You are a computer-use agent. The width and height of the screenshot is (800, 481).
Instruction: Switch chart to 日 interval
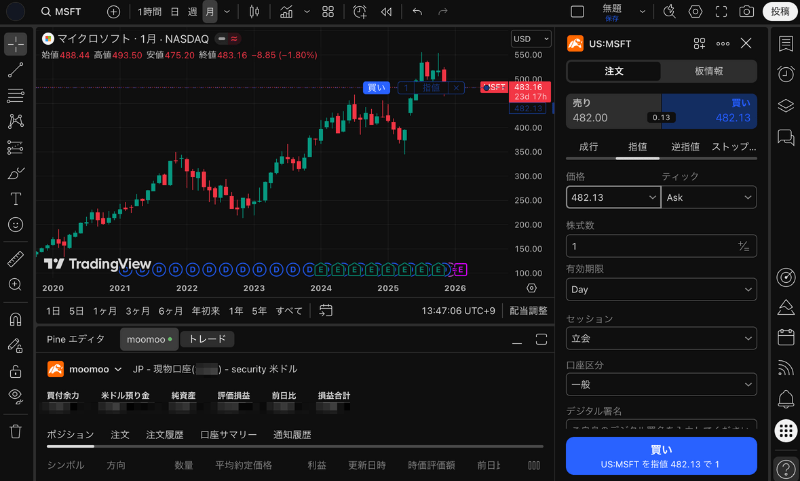click(174, 12)
